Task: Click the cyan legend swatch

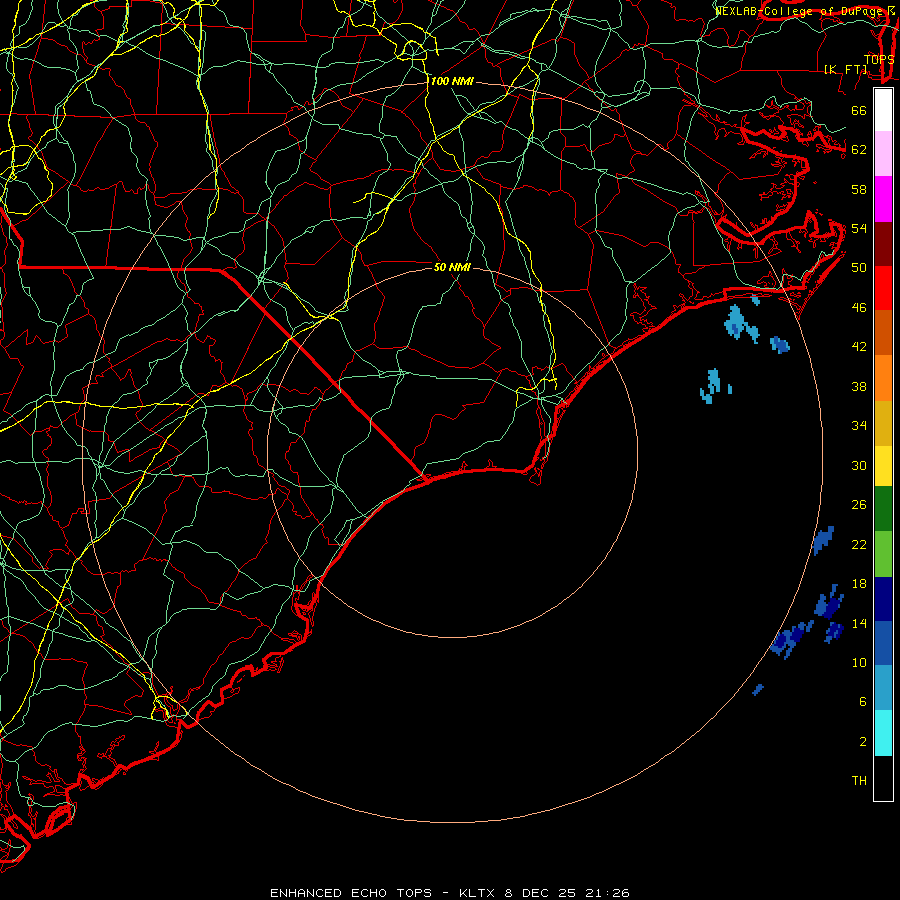Action: pyautogui.click(x=883, y=733)
